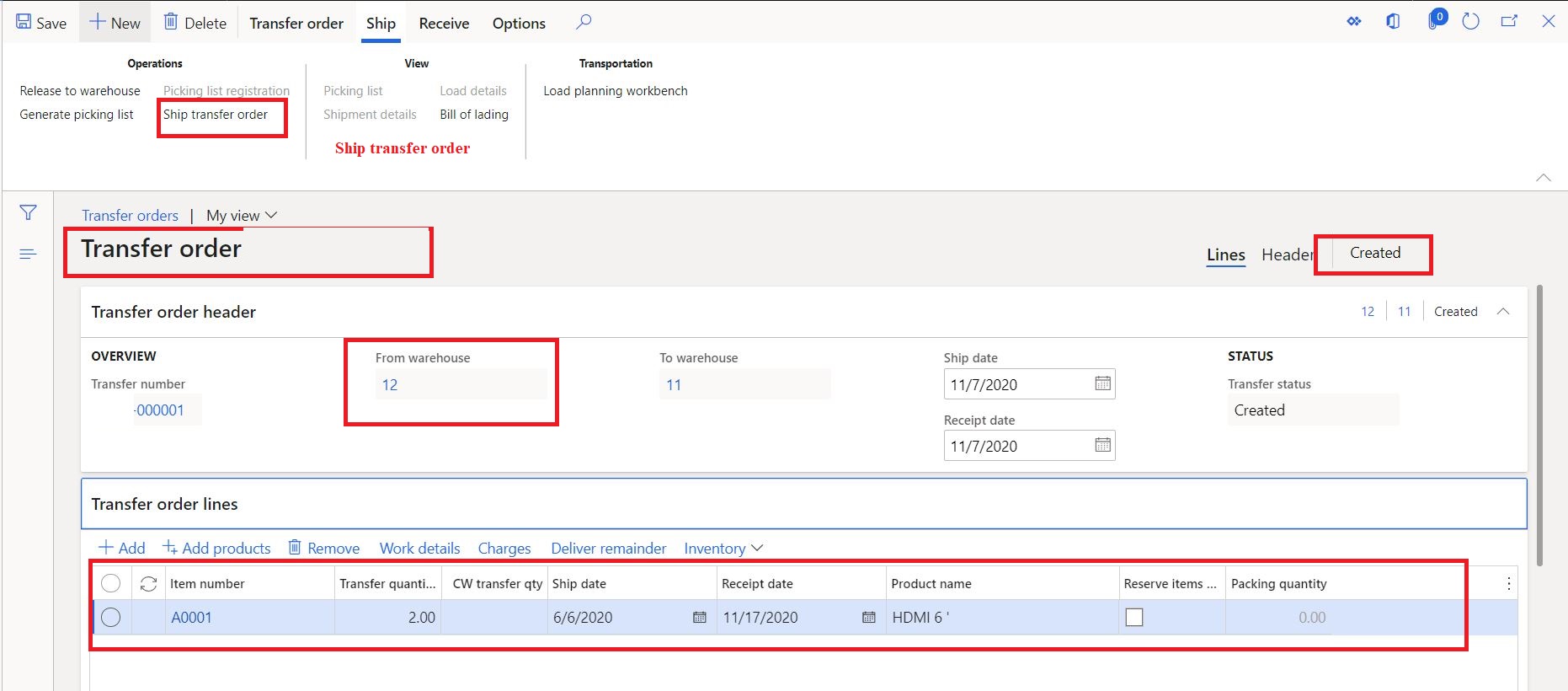Toggle the select-all rows circle
Viewport: 1568px width, 691px height.
[110, 583]
